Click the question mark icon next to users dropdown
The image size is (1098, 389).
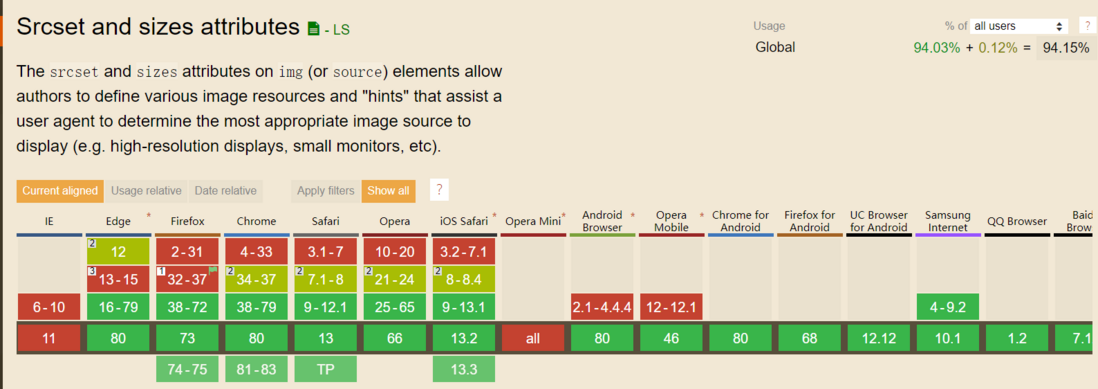(1083, 26)
